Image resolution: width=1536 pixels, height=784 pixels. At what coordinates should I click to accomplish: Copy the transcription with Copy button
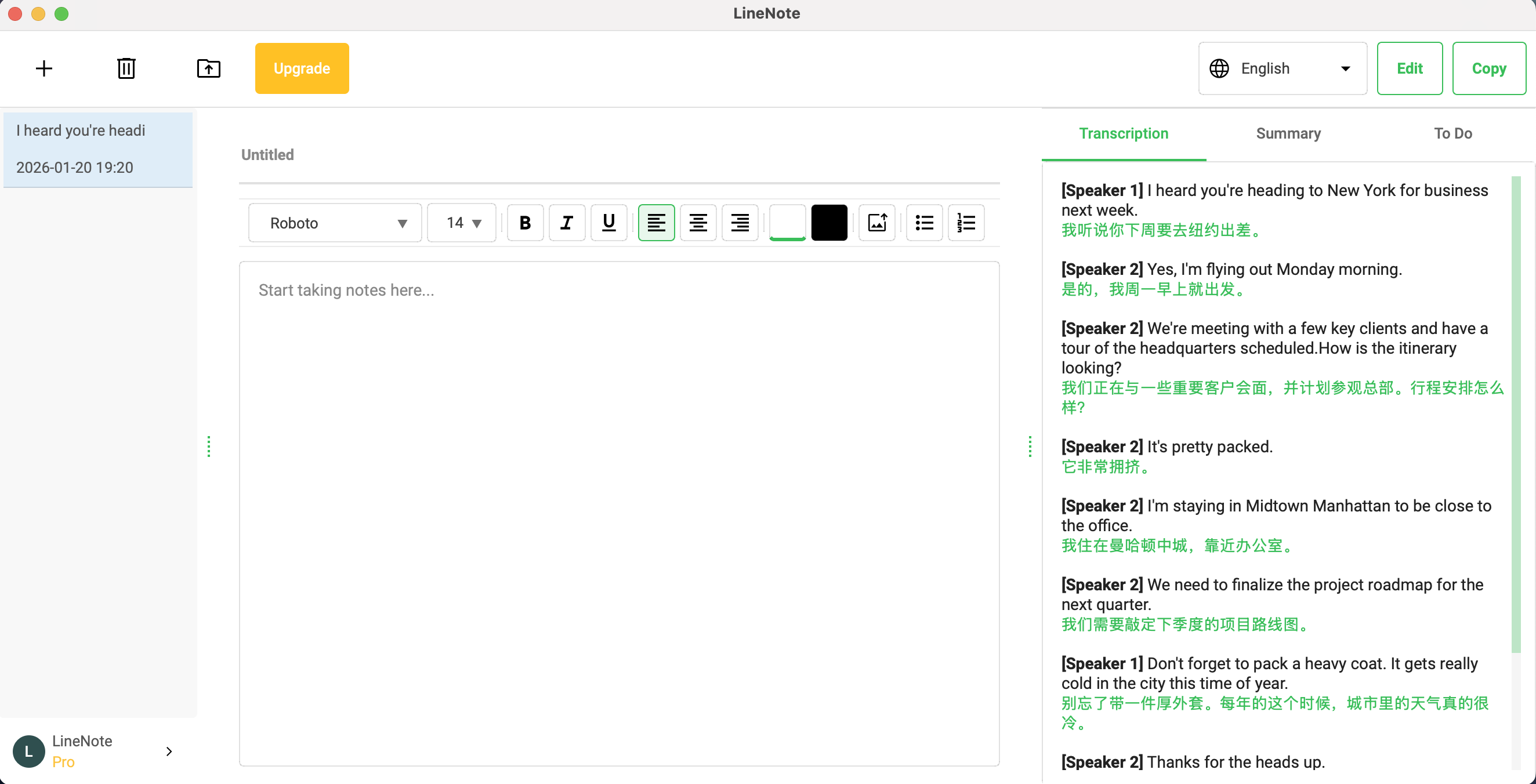pos(1489,68)
